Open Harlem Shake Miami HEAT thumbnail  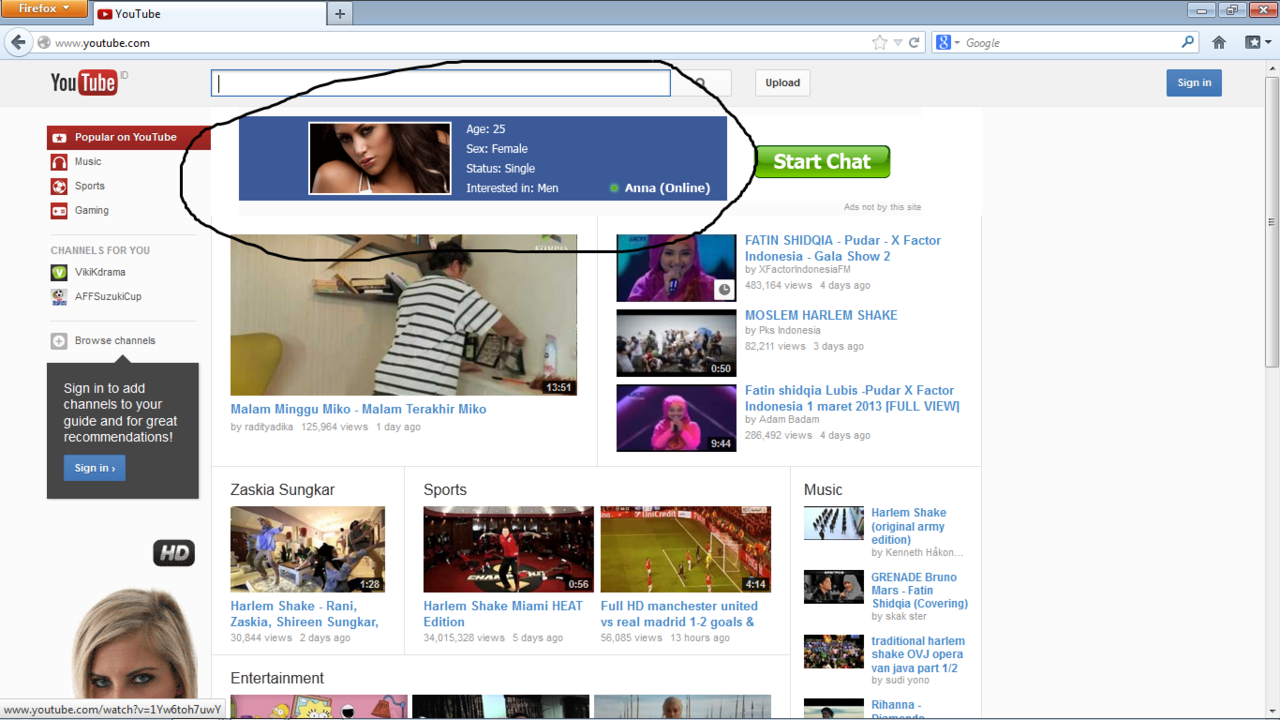click(508, 549)
